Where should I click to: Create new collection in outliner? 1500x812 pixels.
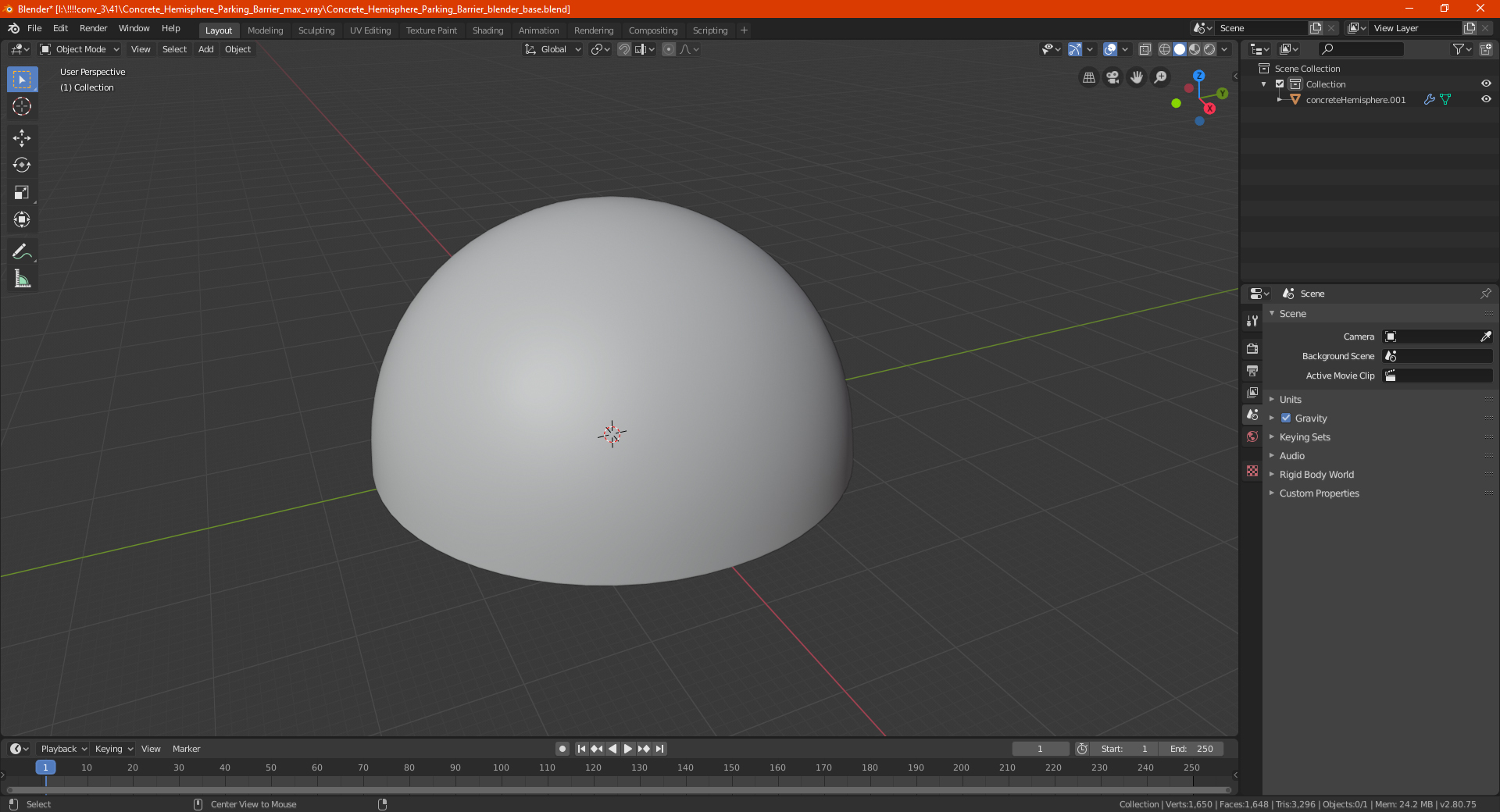point(1485,49)
